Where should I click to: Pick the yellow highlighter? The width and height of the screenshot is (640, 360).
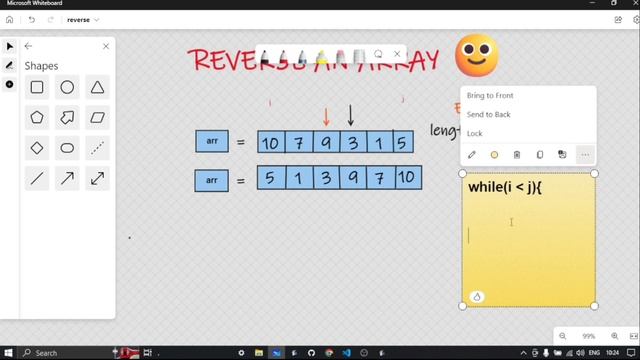[x=321, y=57]
